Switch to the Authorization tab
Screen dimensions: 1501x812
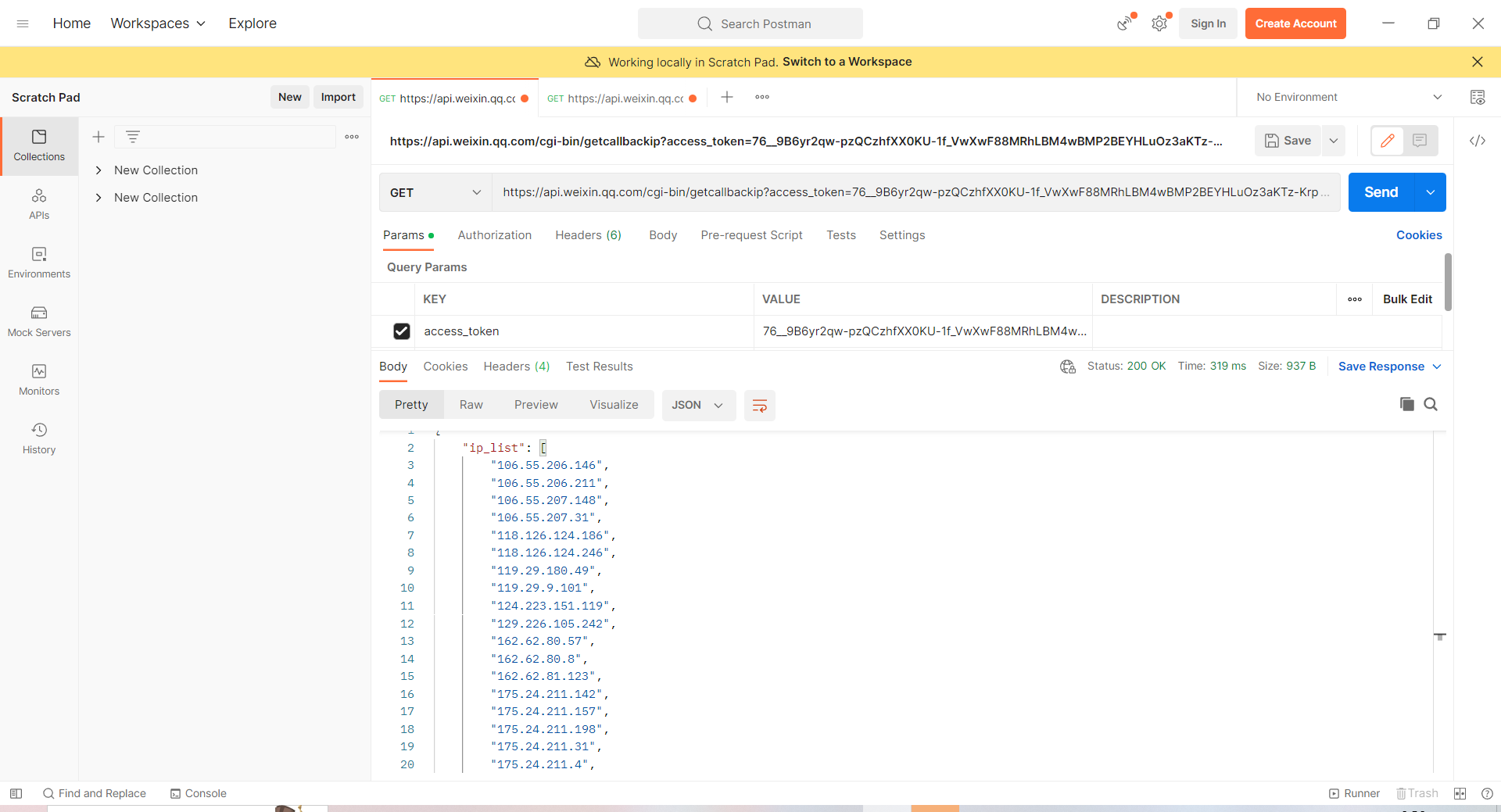point(494,235)
